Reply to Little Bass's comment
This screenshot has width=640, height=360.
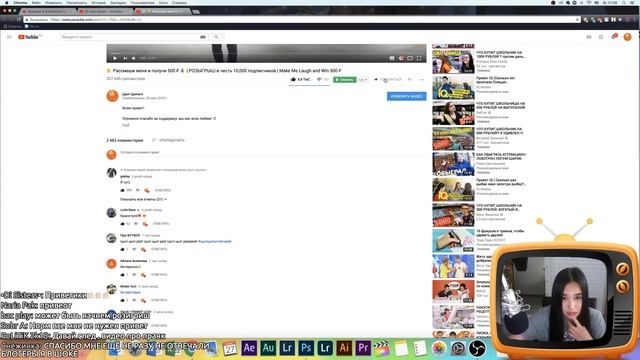coord(161,224)
